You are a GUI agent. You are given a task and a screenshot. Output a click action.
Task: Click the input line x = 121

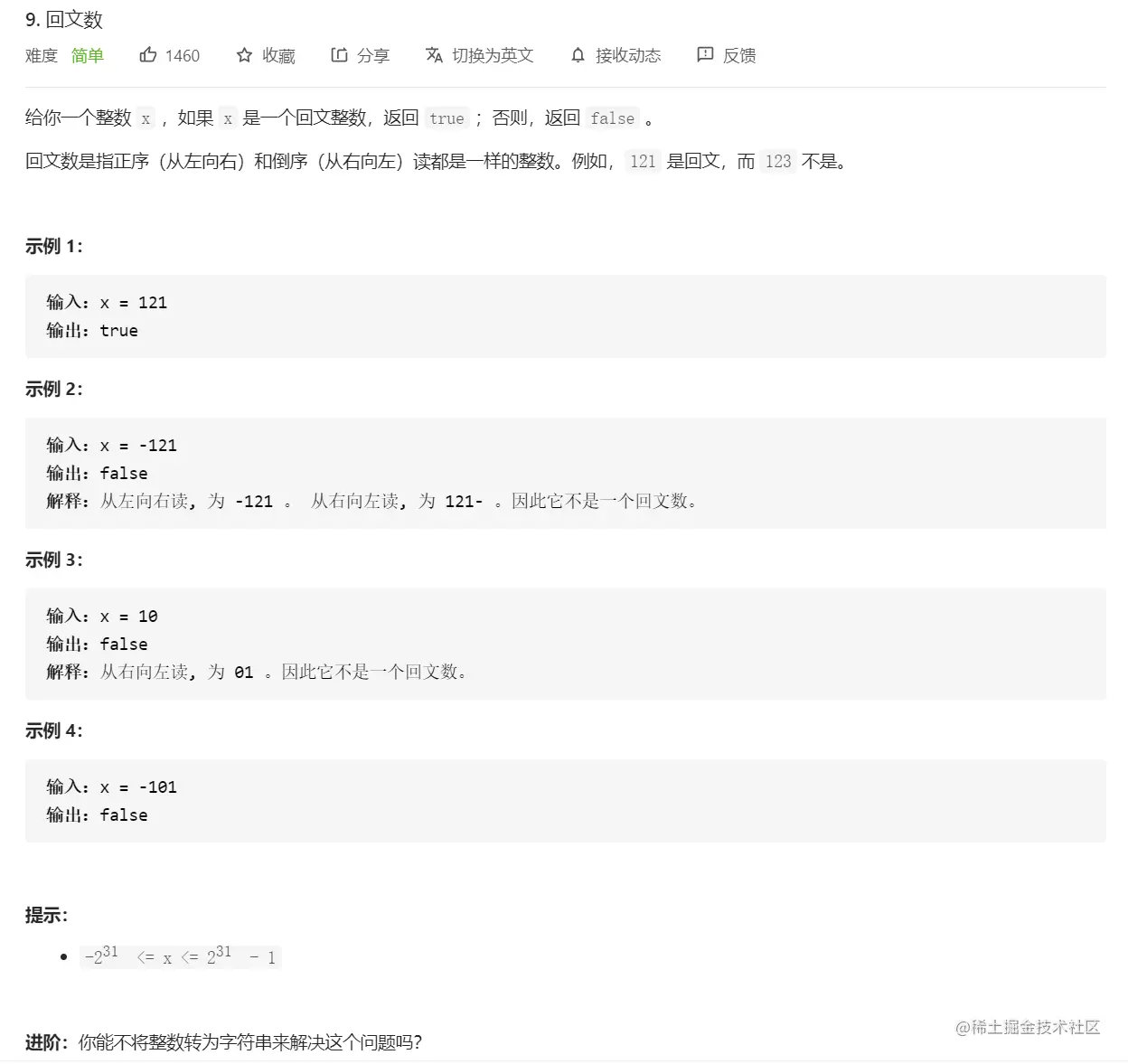tap(107, 303)
